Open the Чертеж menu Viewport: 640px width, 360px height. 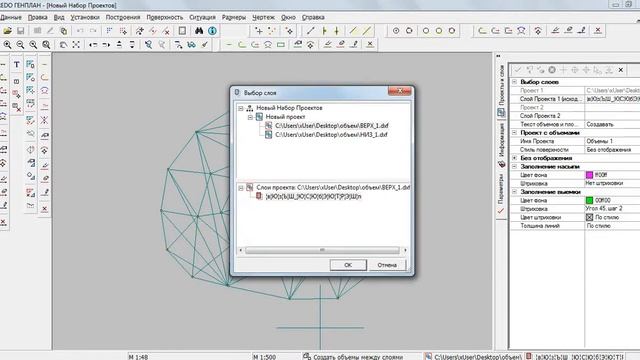point(263,18)
